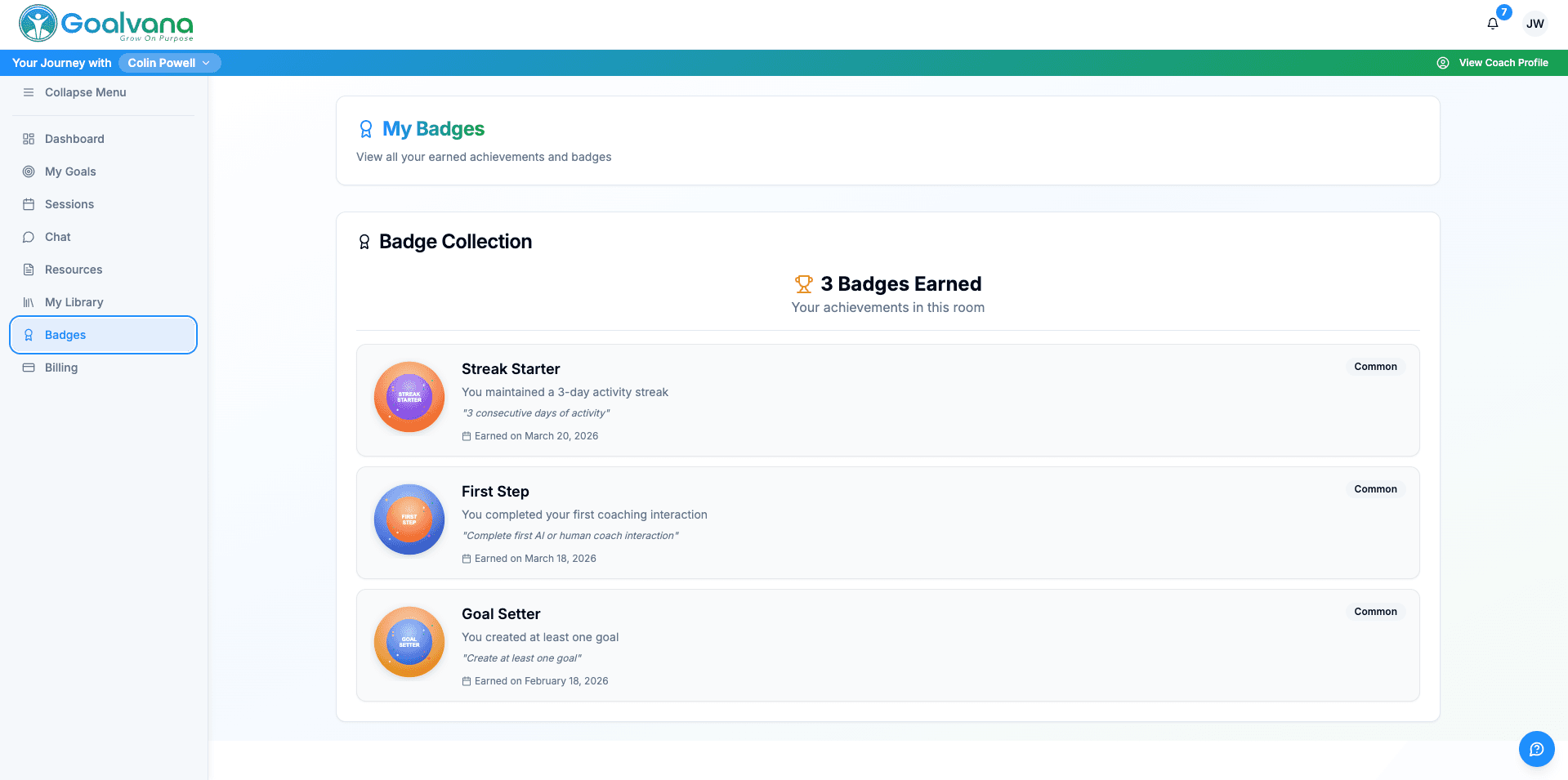The width and height of the screenshot is (1568, 780).
Task: Select the My Goals target icon
Action: (x=29, y=172)
